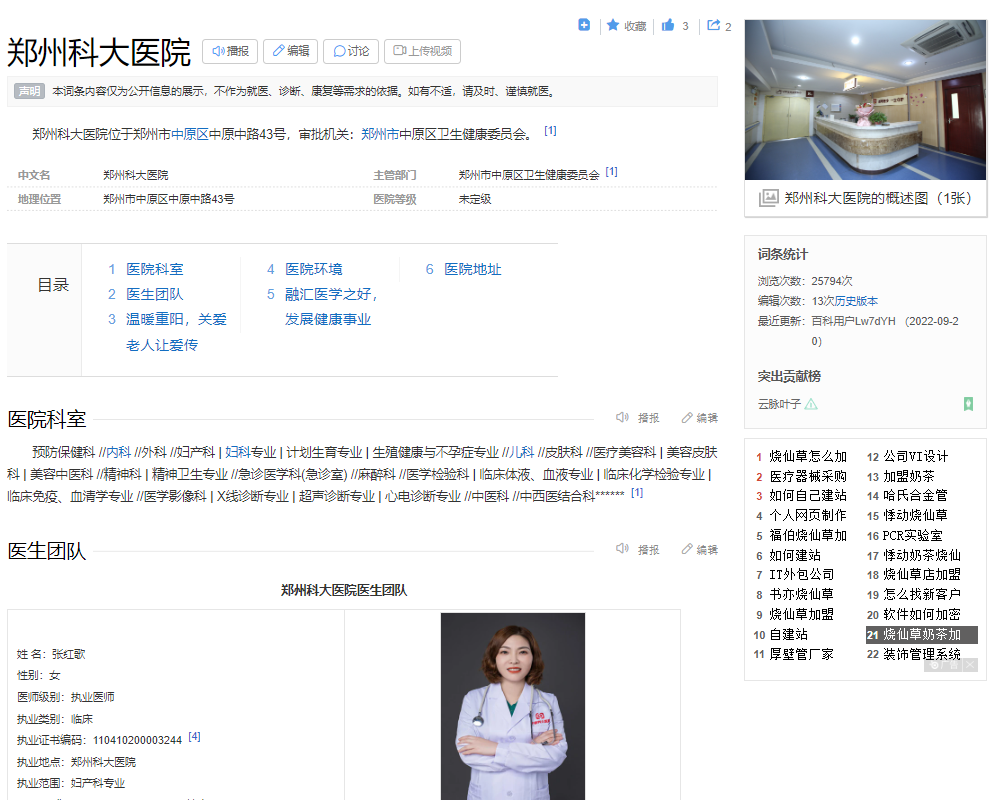
Task: Like the entry with thumbs-up icon
Action: pyautogui.click(x=668, y=26)
